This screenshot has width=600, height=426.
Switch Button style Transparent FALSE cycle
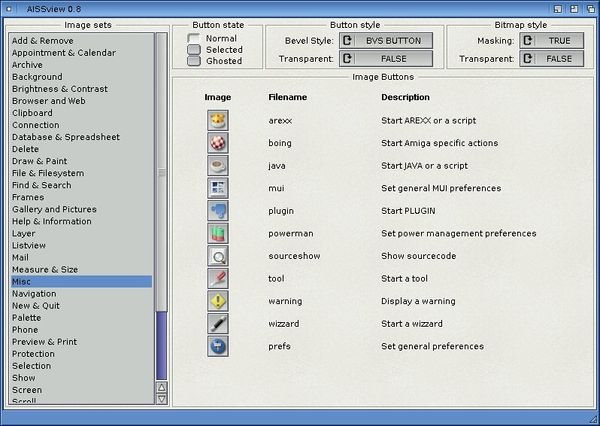(x=386, y=59)
